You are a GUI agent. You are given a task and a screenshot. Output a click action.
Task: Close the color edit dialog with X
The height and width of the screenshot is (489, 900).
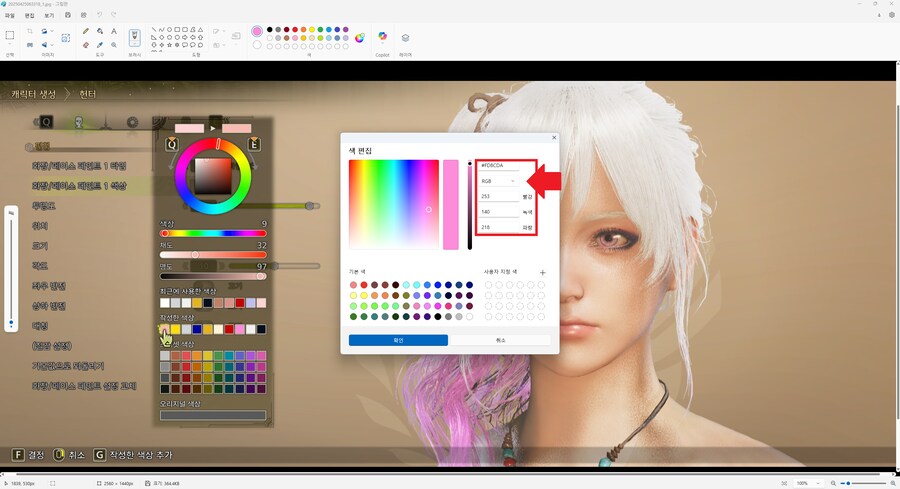tap(554, 138)
